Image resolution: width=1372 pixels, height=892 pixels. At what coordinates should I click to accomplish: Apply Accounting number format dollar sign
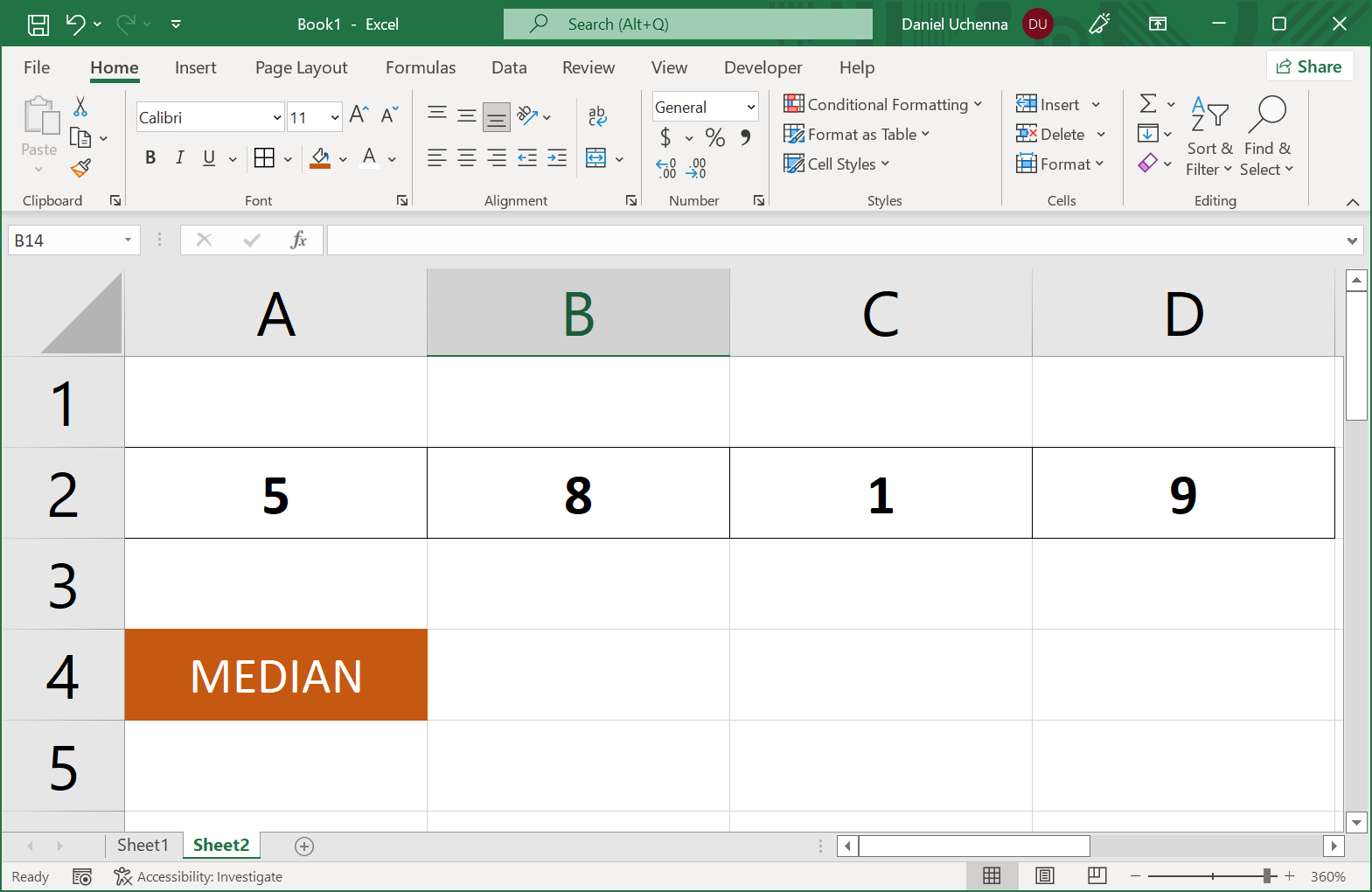click(666, 137)
